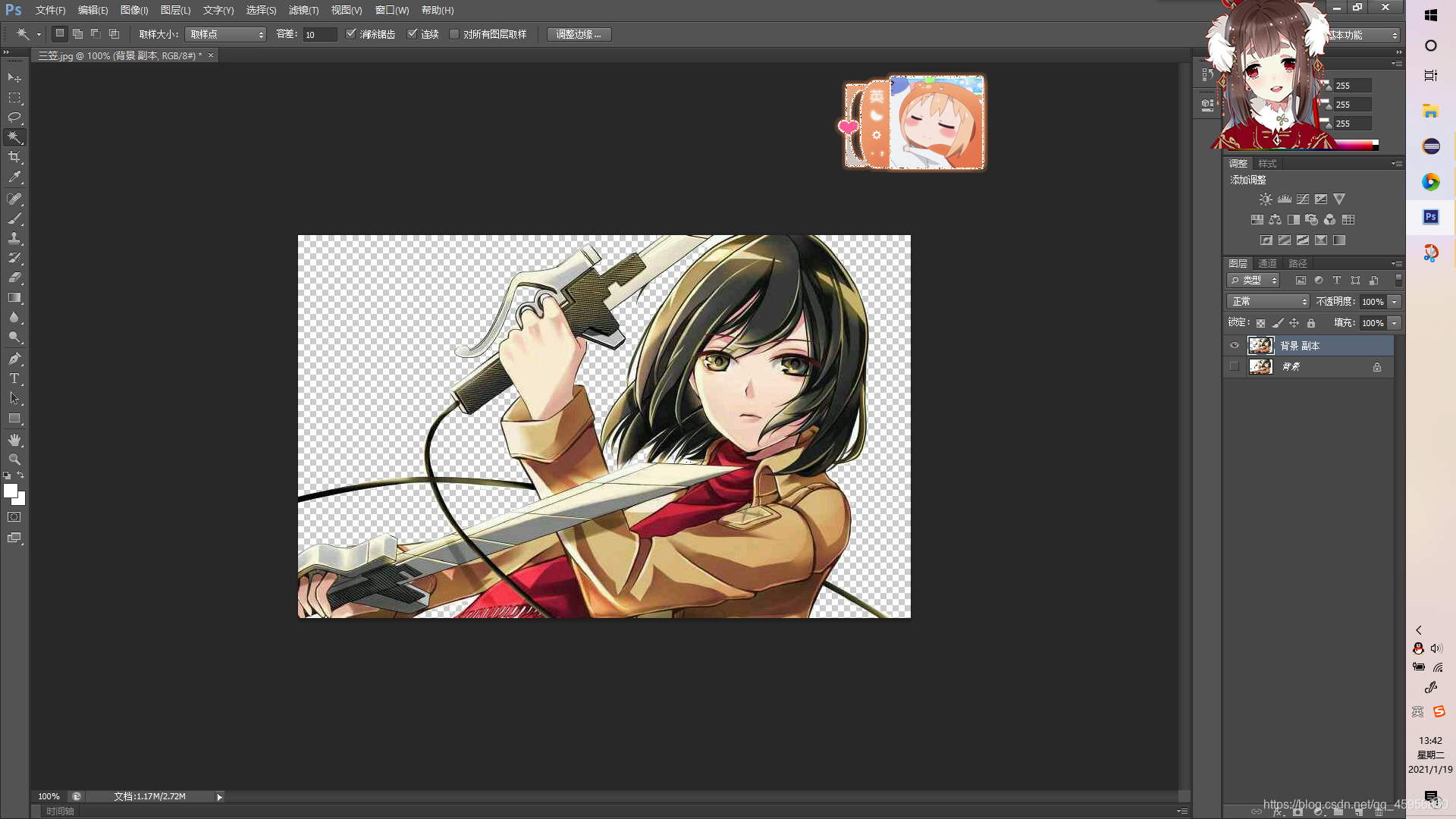1456x819 pixels.
Task: Open the 滤镜(T) menu
Action: (303, 10)
